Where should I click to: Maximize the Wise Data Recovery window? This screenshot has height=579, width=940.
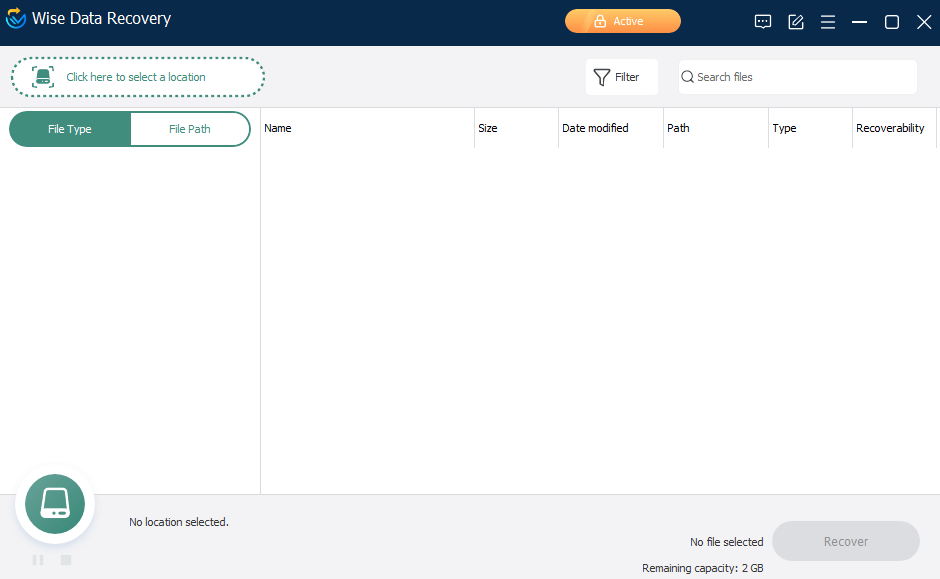892,22
